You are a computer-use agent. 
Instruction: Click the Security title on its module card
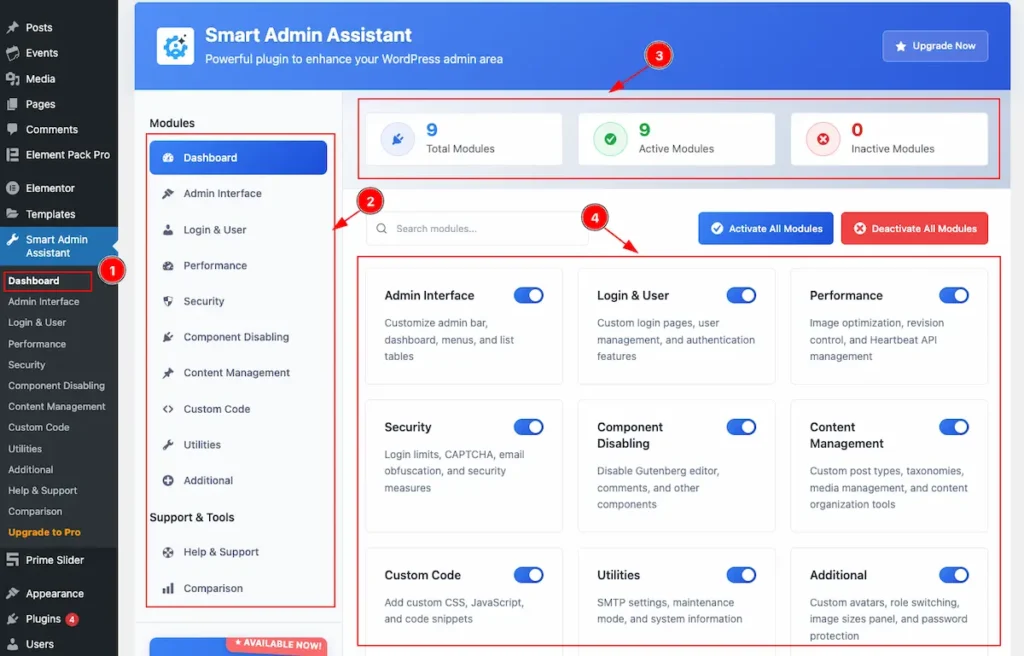[x=408, y=427]
